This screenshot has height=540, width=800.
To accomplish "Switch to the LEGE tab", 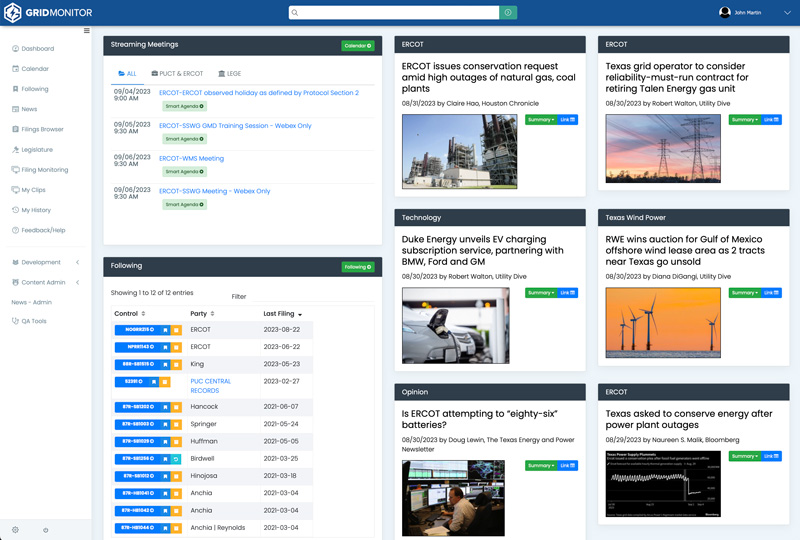I will click(229, 73).
